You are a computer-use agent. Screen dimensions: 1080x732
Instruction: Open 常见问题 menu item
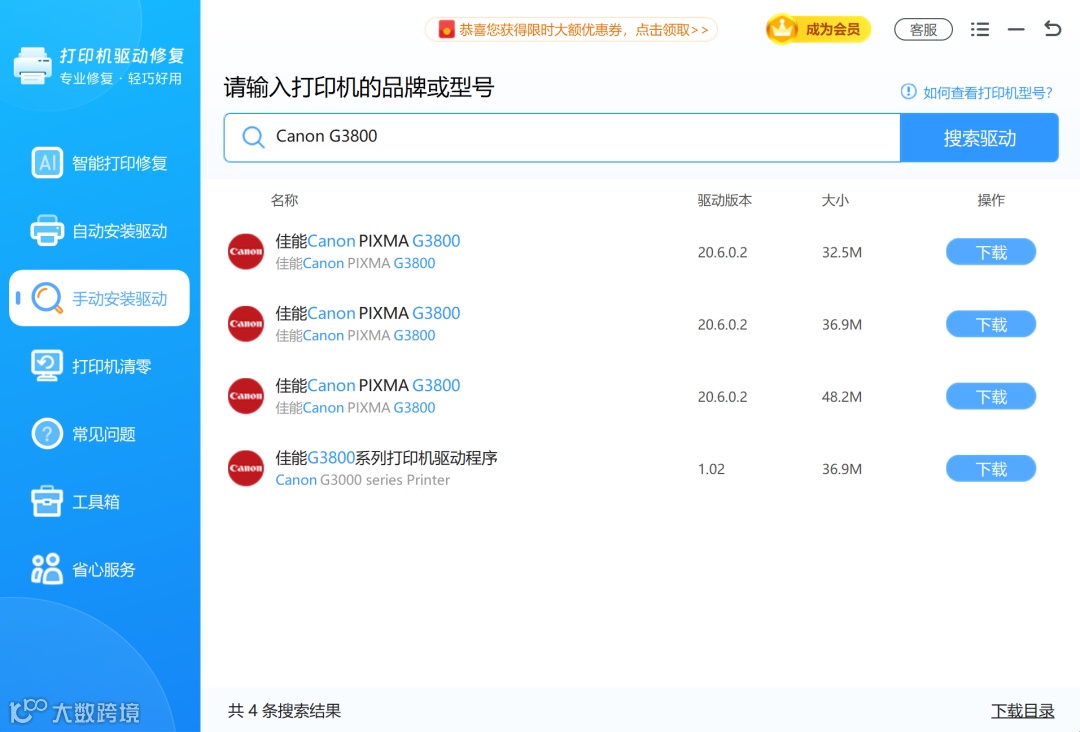pos(99,434)
